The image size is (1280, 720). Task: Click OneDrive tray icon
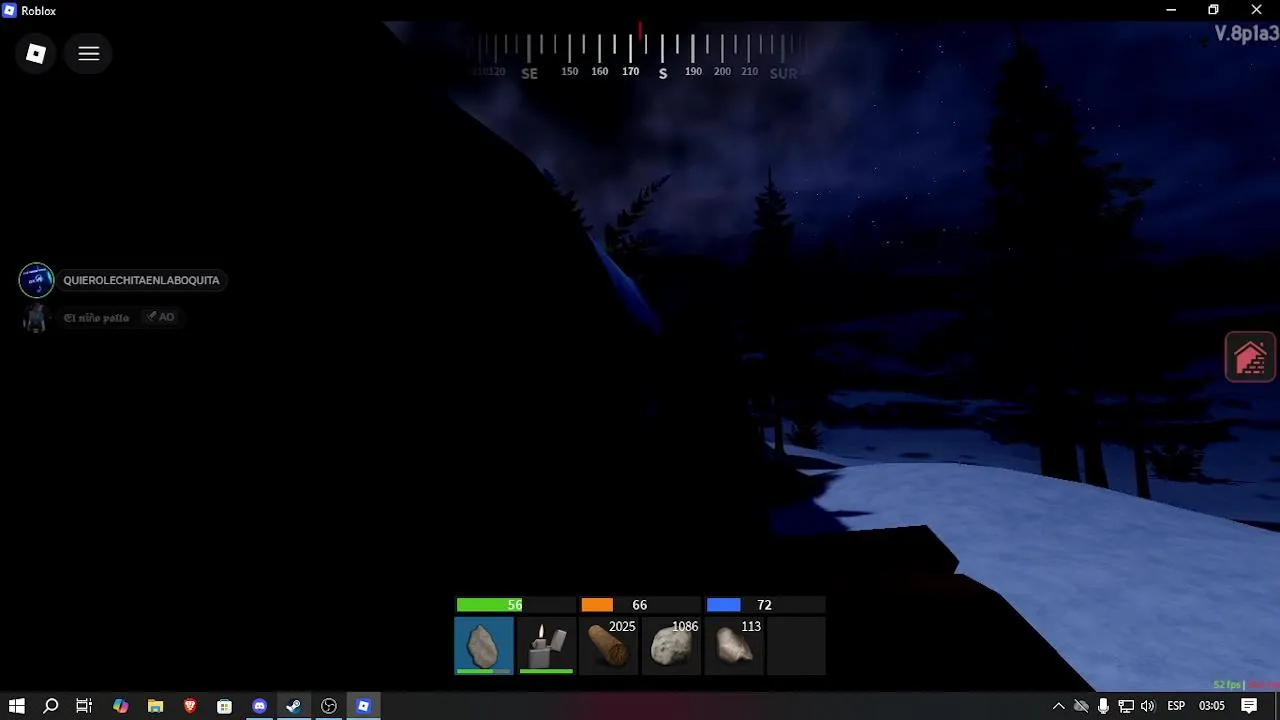pos(1081,706)
